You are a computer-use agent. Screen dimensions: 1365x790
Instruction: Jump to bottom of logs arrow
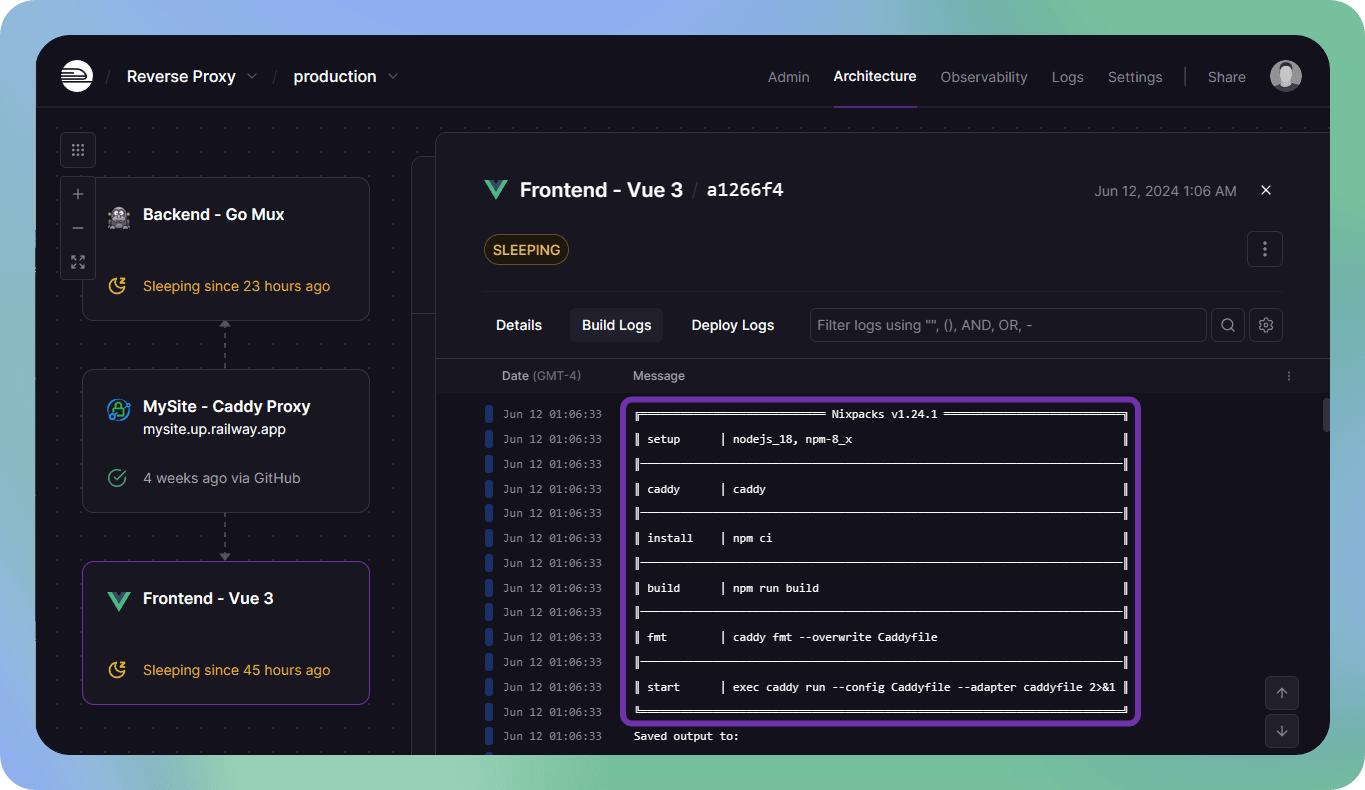(x=1282, y=731)
